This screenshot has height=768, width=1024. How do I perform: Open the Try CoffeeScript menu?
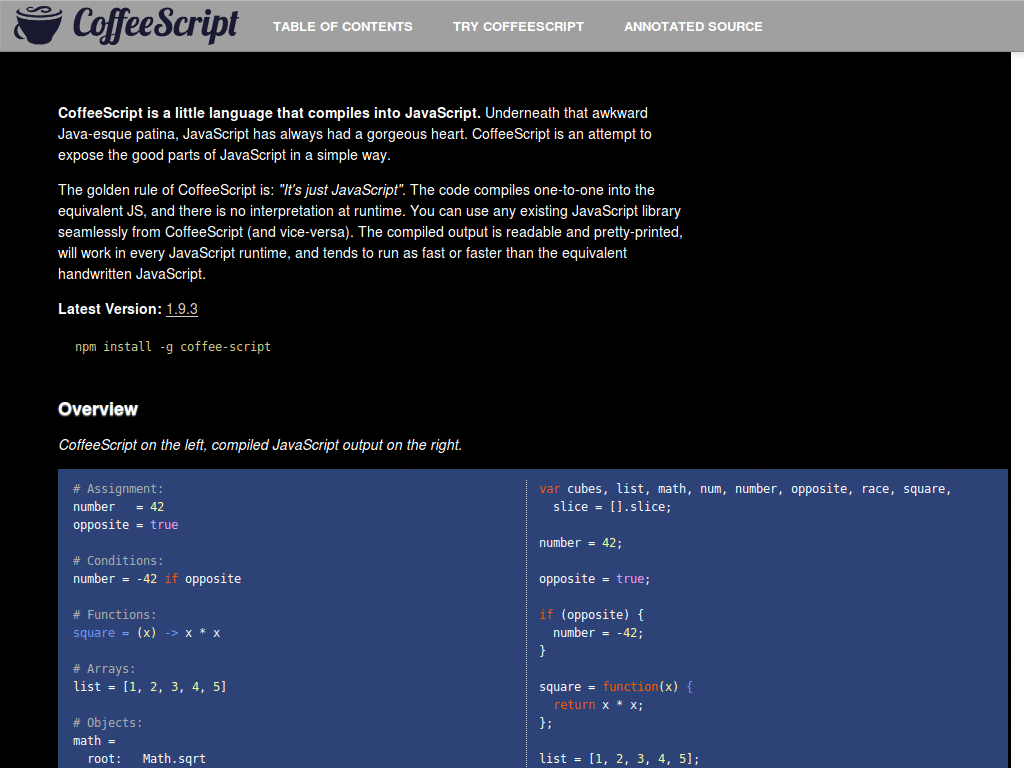pos(518,27)
